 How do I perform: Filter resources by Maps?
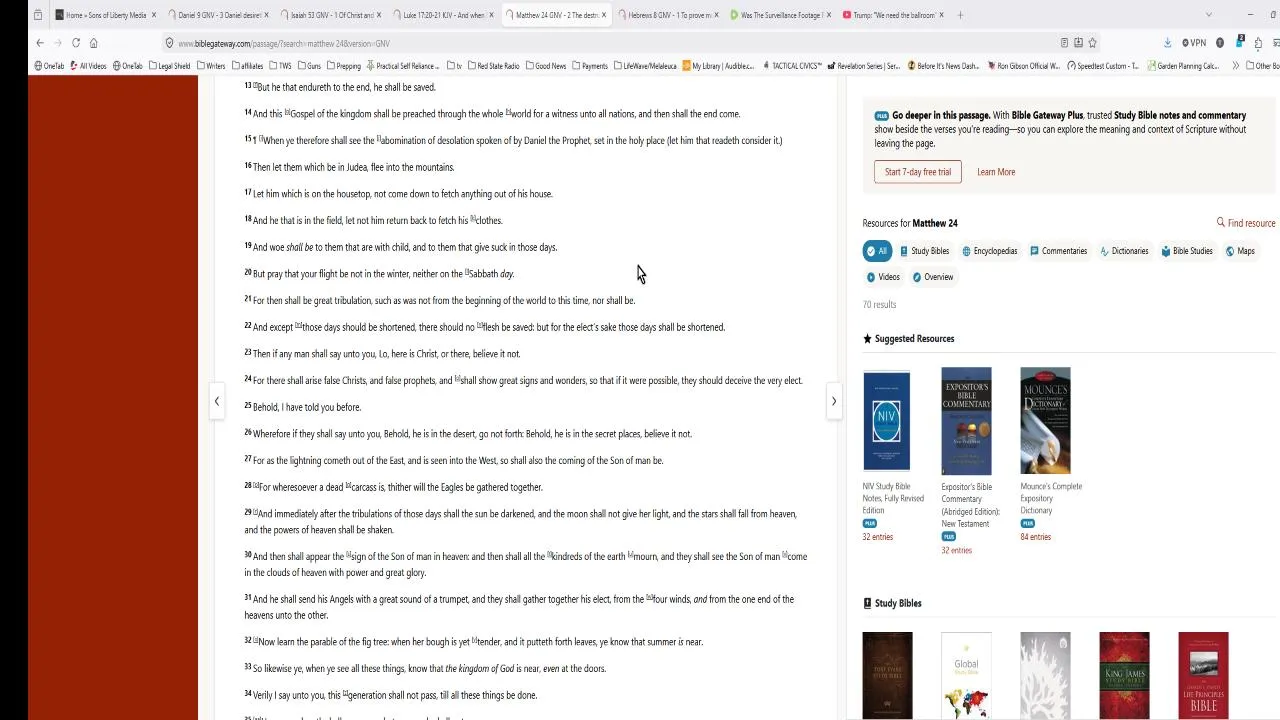coord(1240,251)
